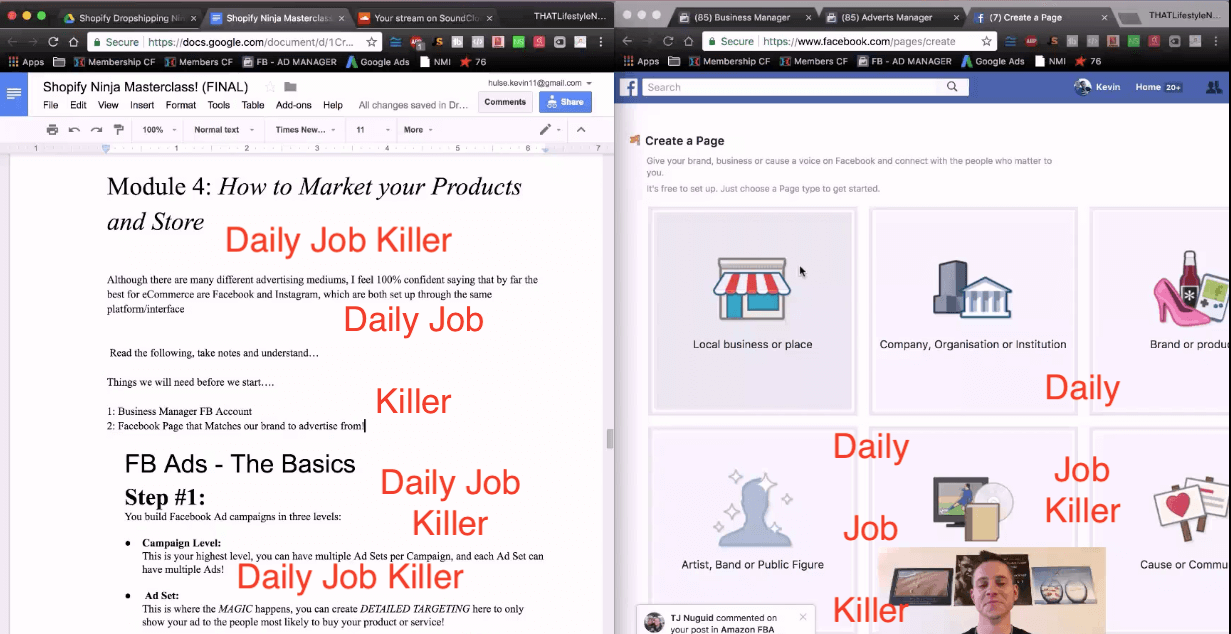Viewport: 1231px width, 634px height.
Task: Switch to the Business Manager tab
Action: pyautogui.click(x=745, y=18)
